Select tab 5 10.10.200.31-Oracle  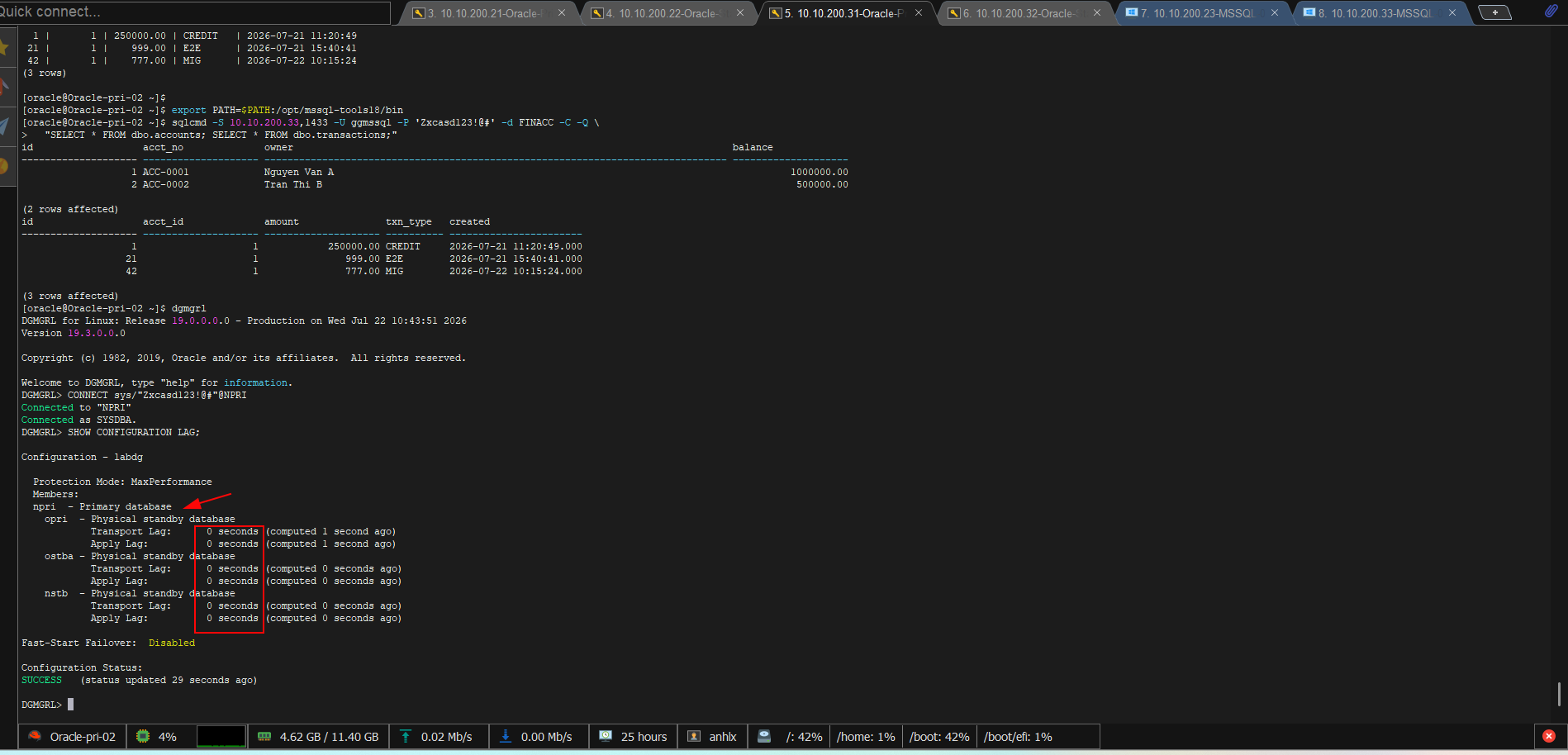pos(844,13)
